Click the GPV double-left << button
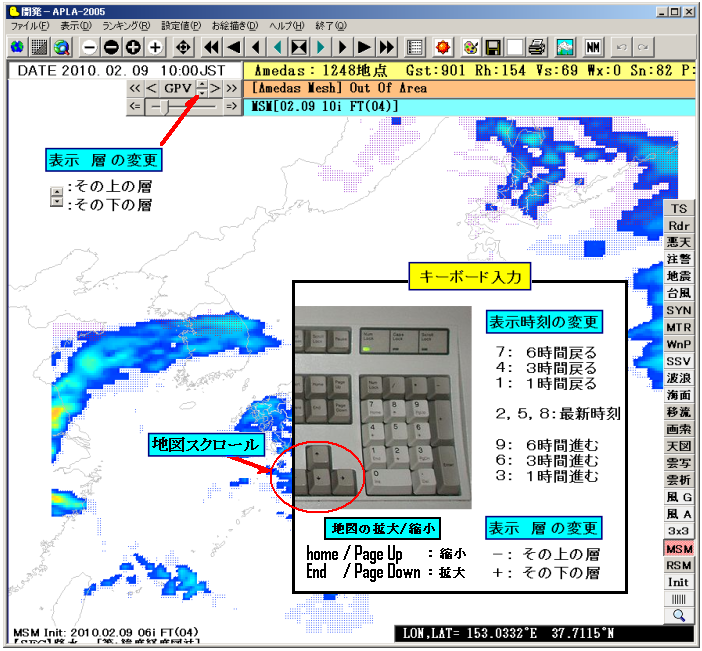Image resolution: width=702 pixels, height=651 pixels. coord(135,89)
